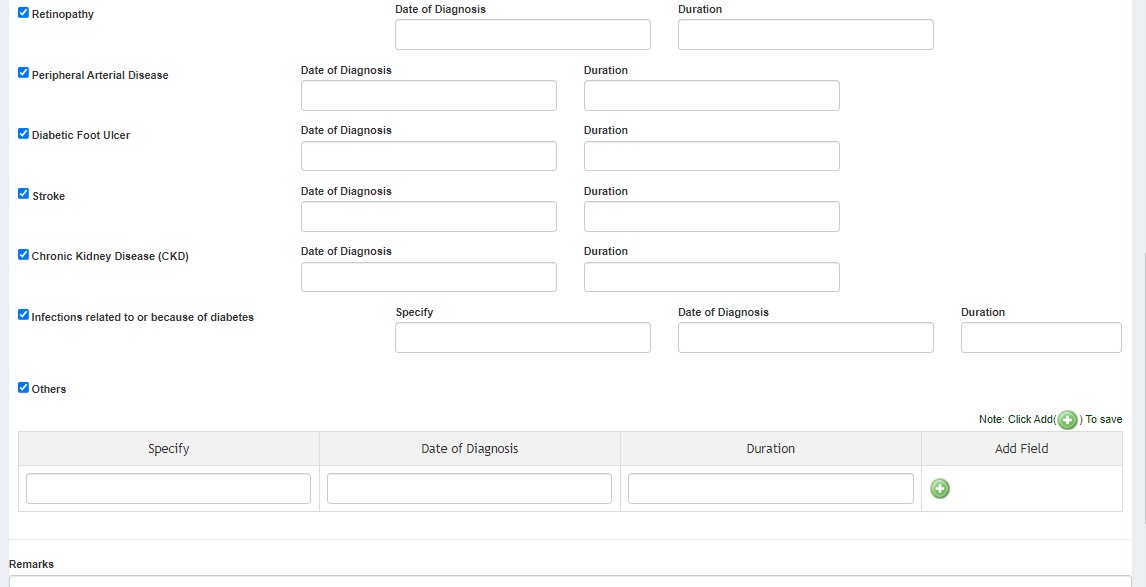This screenshot has height=587, width=1146.
Task: Click Specify input in Others table
Action: (168, 489)
